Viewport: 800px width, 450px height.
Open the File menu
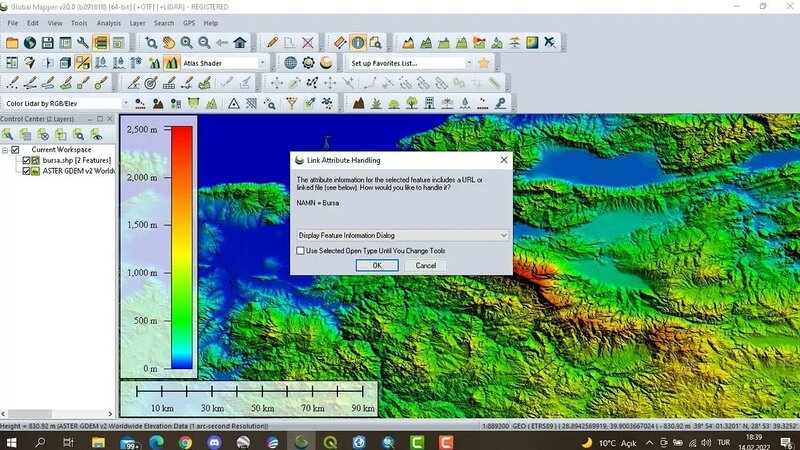click(x=13, y=23)
